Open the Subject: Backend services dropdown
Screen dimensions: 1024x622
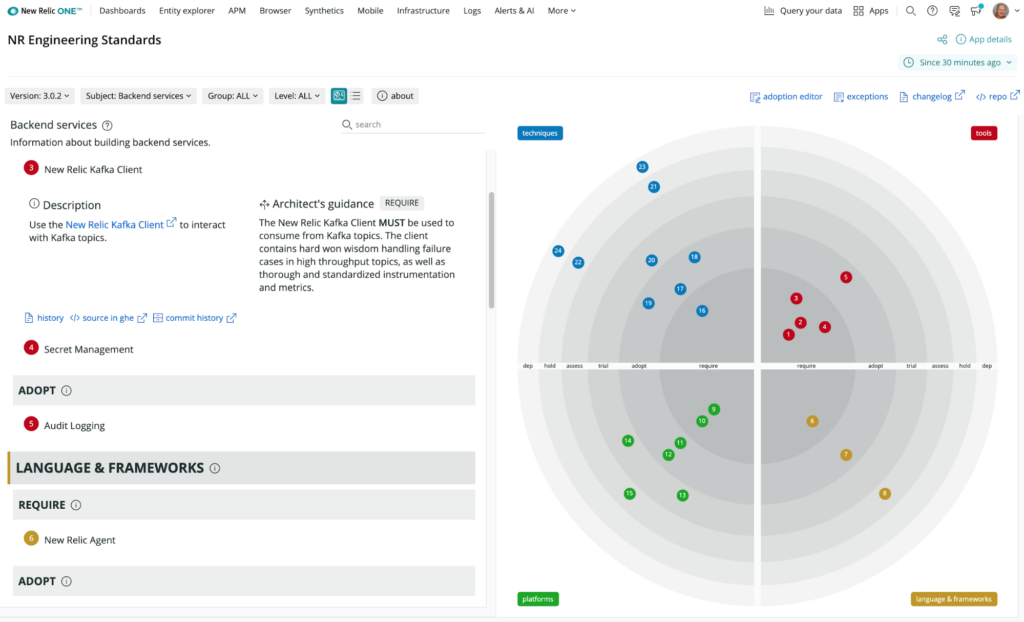click(138, 95)
